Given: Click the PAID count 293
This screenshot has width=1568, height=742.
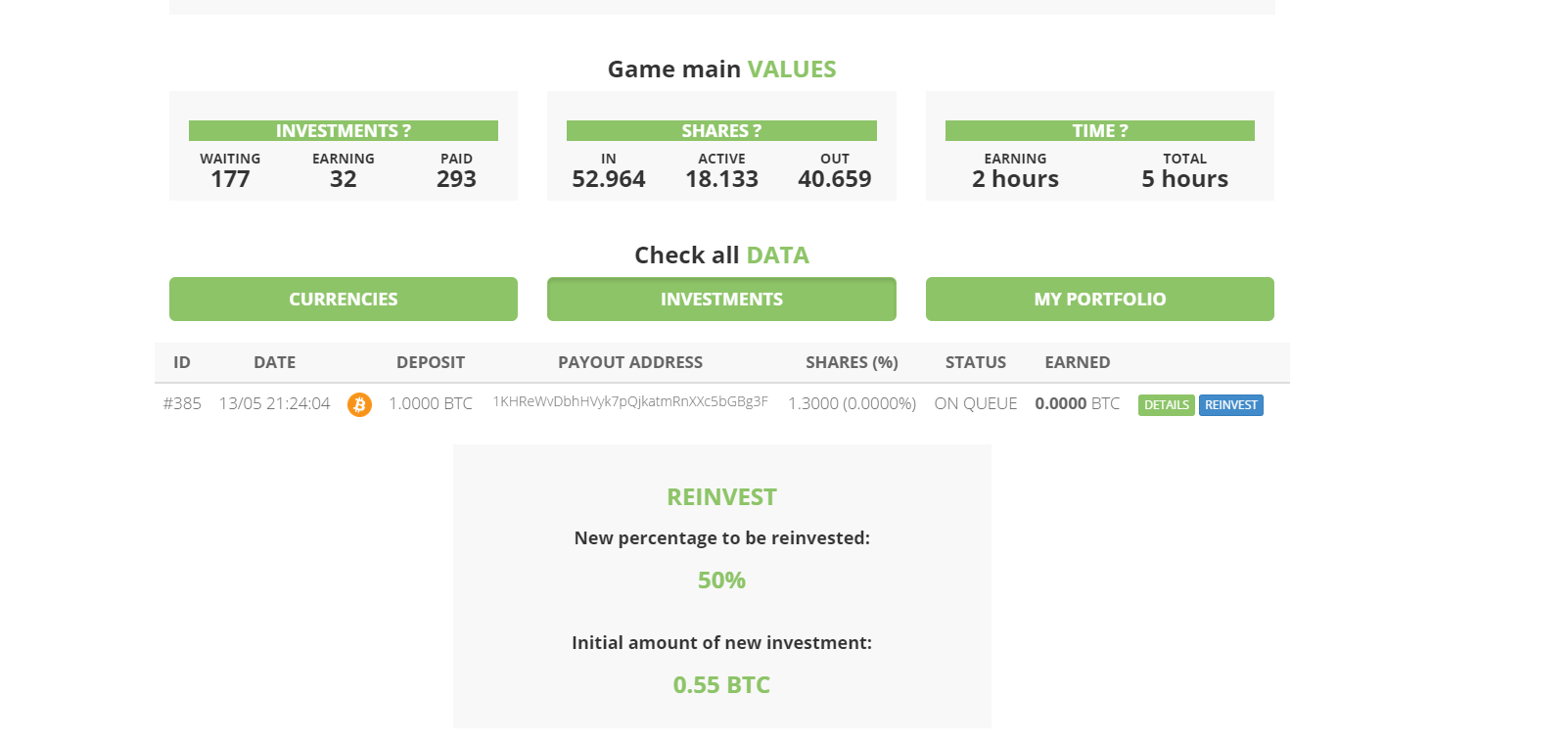Looking at the screenshot, I should coord(456,179).
